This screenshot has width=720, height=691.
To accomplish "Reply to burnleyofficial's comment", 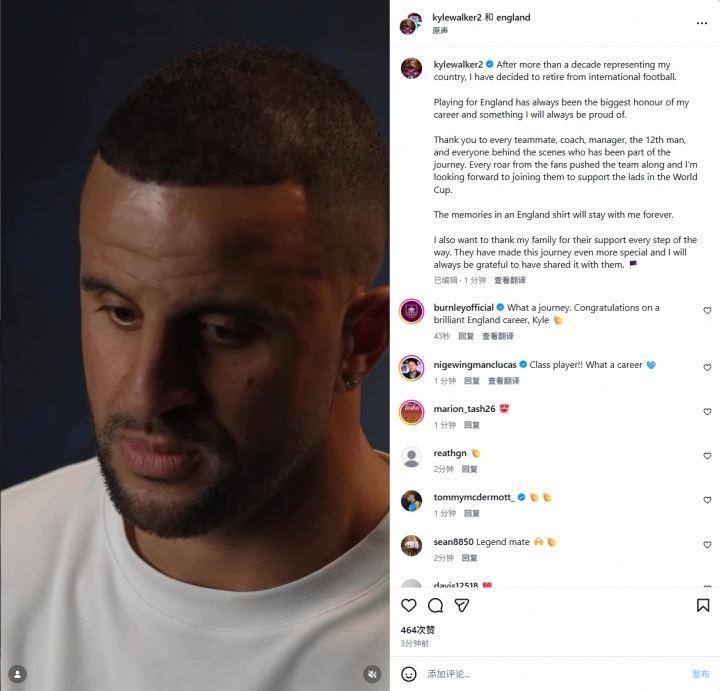I will (x=465, y=336).
